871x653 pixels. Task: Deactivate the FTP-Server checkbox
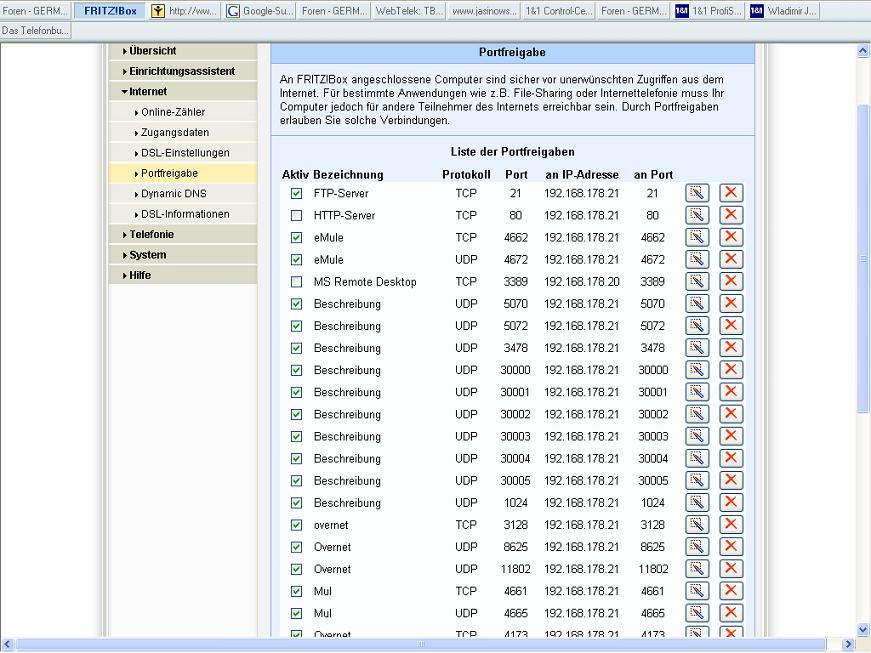click(x=297, y=193)
